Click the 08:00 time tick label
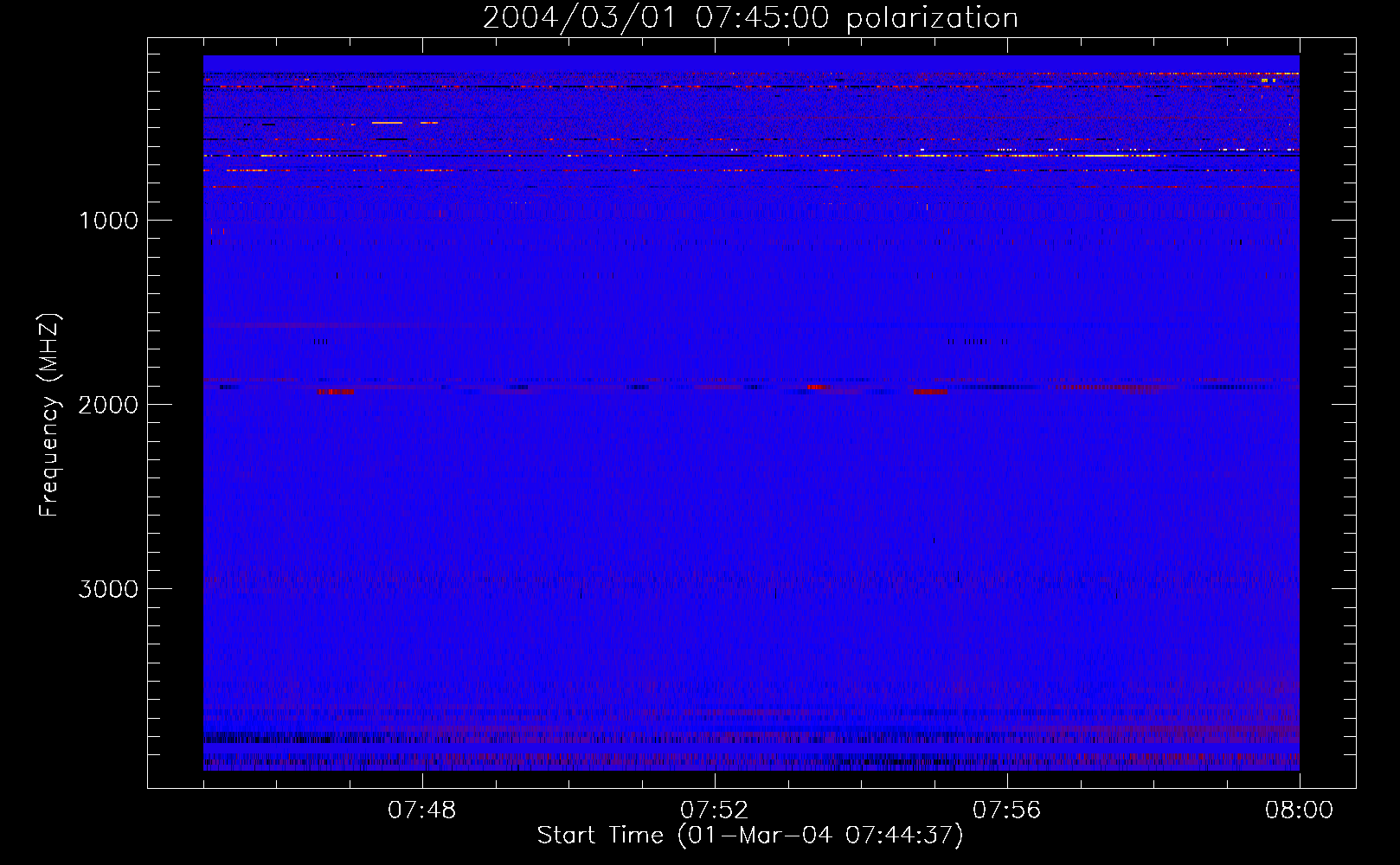 (x=1299, y=811)
